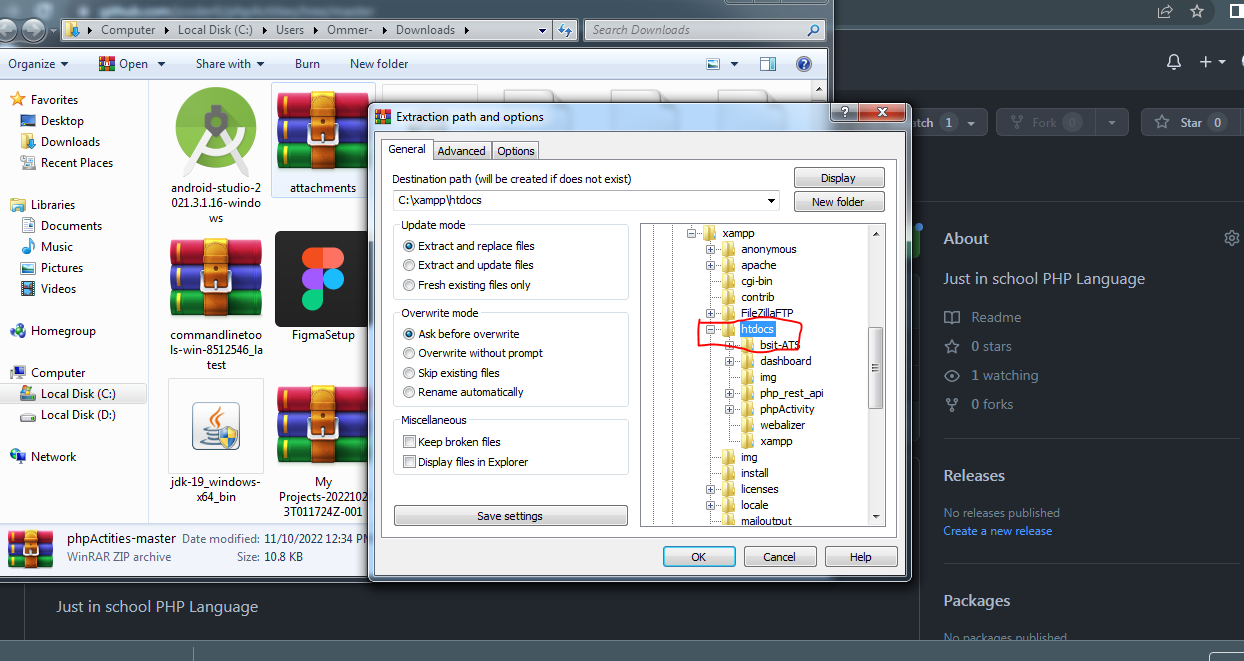Screen dimensions: 1244x661
Task: Select the webalizer folder in the tree
Action: [x=782, y=425]
